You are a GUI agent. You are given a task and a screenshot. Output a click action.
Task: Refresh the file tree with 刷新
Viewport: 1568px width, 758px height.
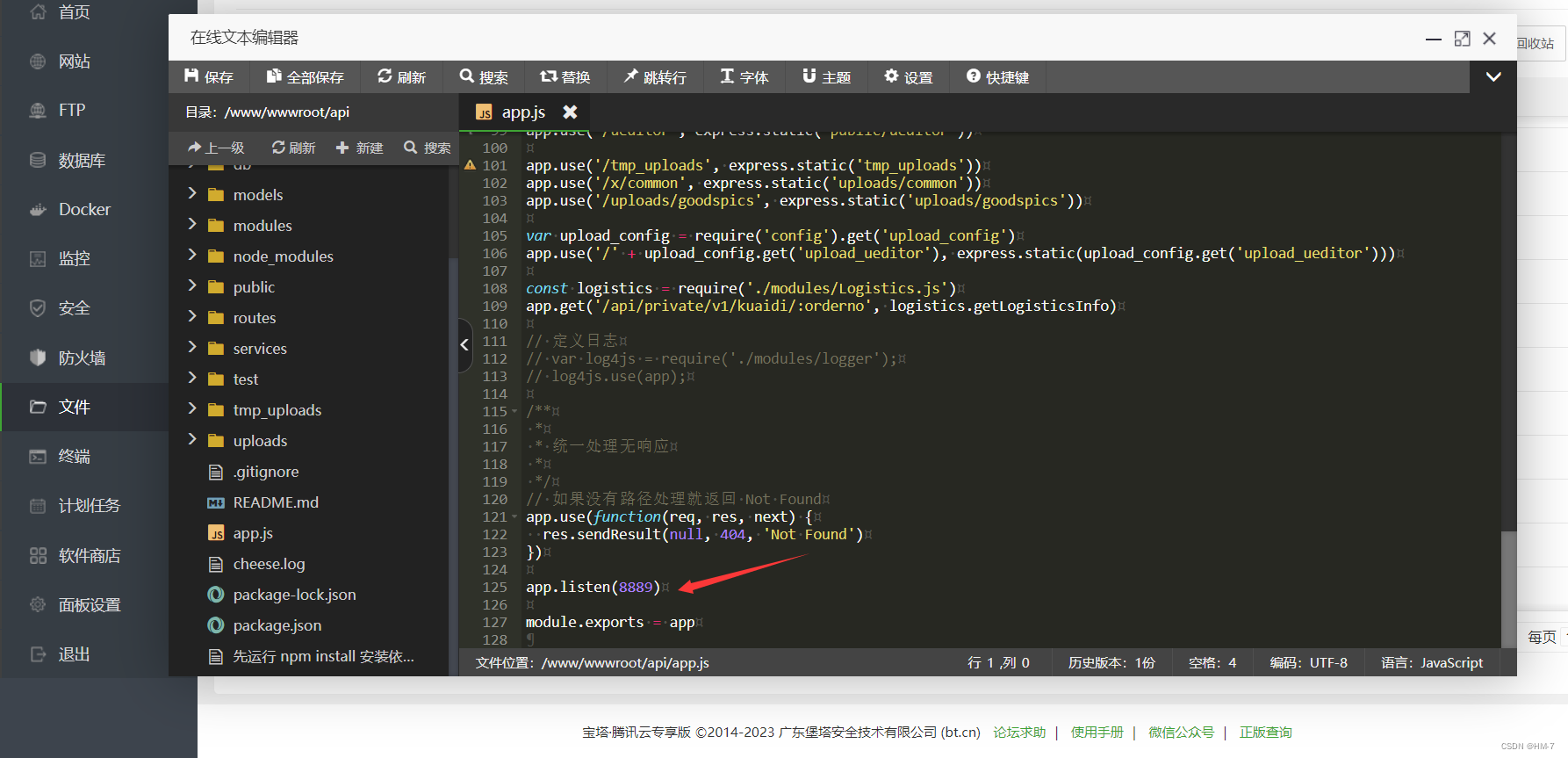coord(293,148)
